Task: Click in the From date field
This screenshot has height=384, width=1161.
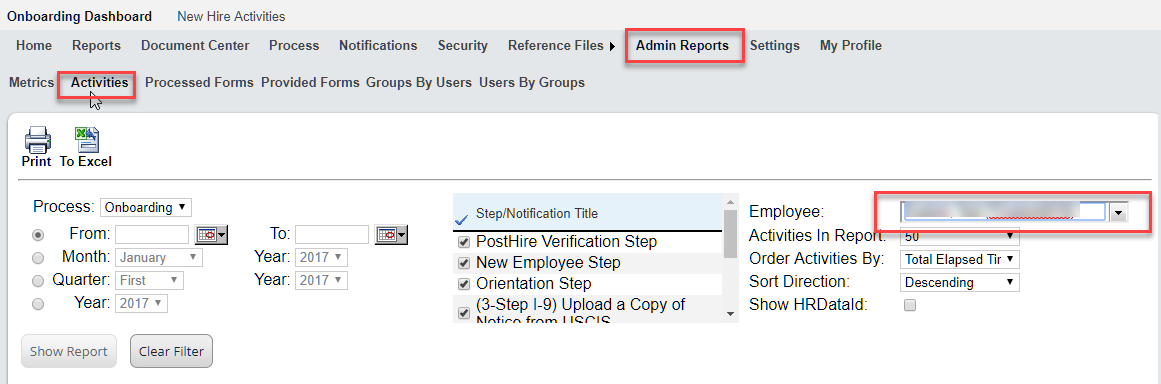Action: pyautogui.click(x=153, y=235)
